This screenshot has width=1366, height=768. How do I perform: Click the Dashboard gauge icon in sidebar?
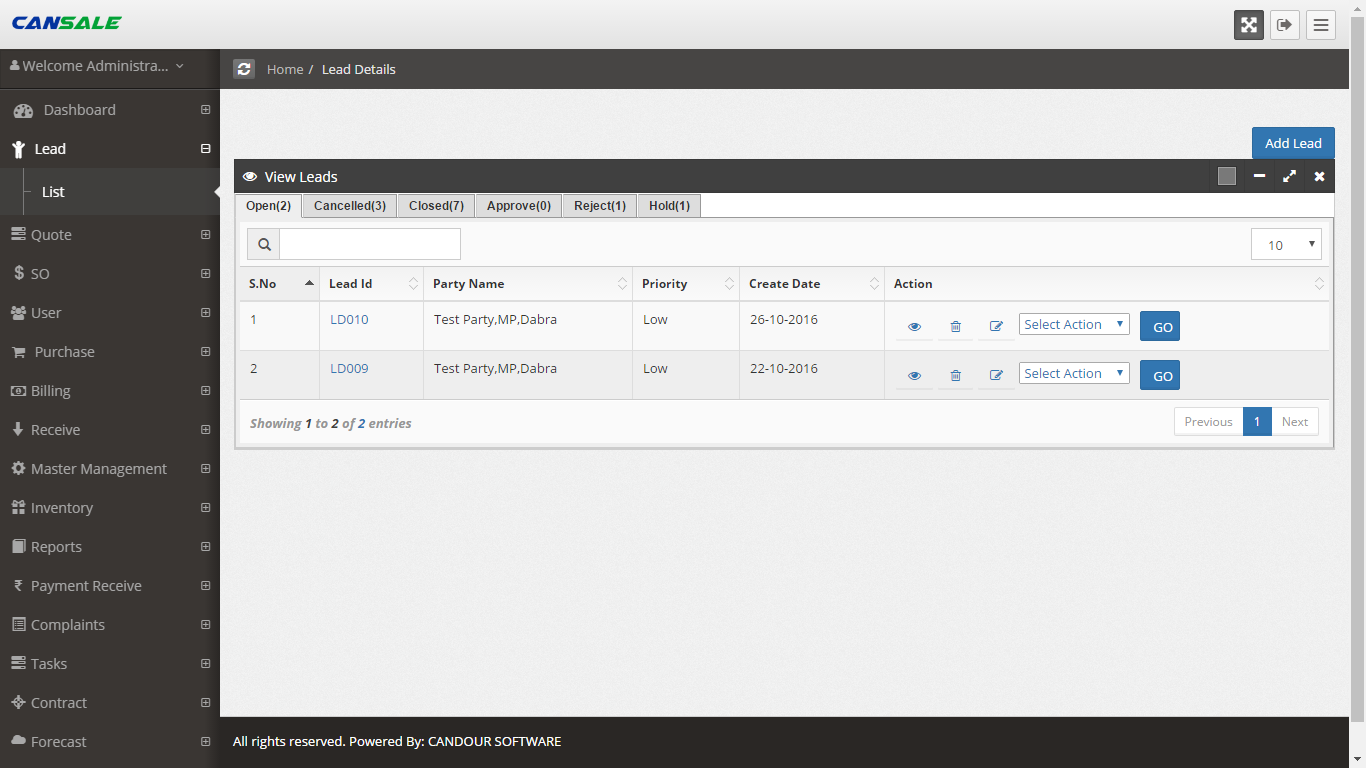tap(23, 110)
